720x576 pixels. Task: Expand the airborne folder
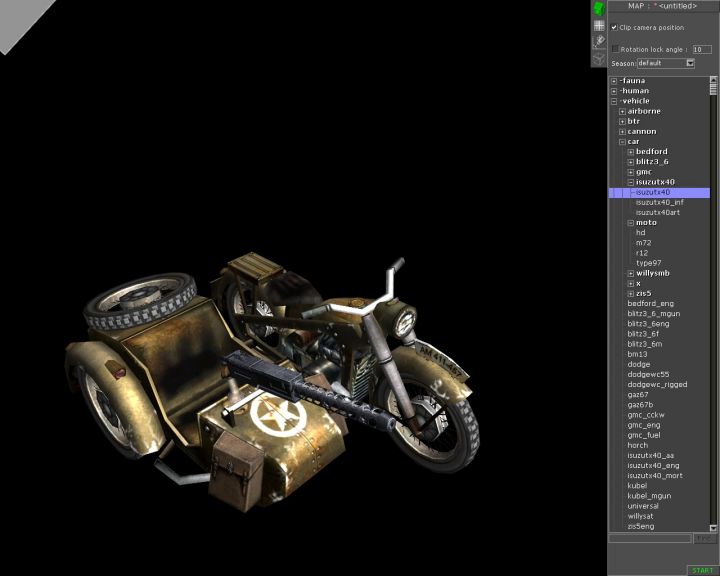622,111
